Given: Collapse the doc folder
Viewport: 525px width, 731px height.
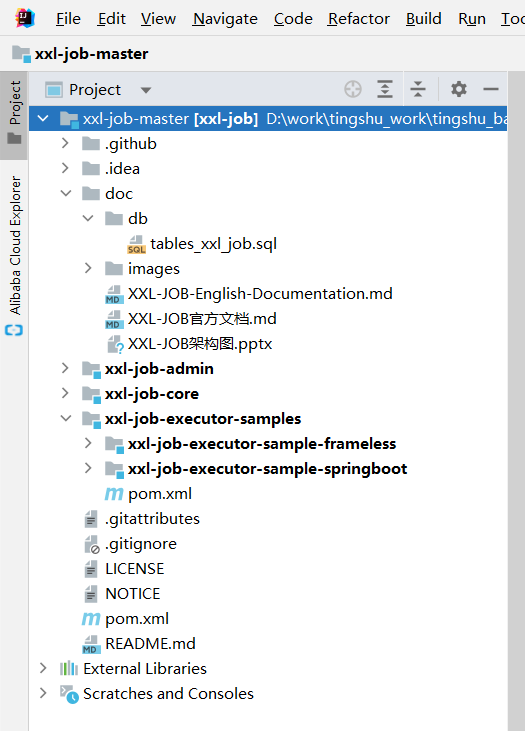Looking at the screenshot, I should (x=66, y=193).
